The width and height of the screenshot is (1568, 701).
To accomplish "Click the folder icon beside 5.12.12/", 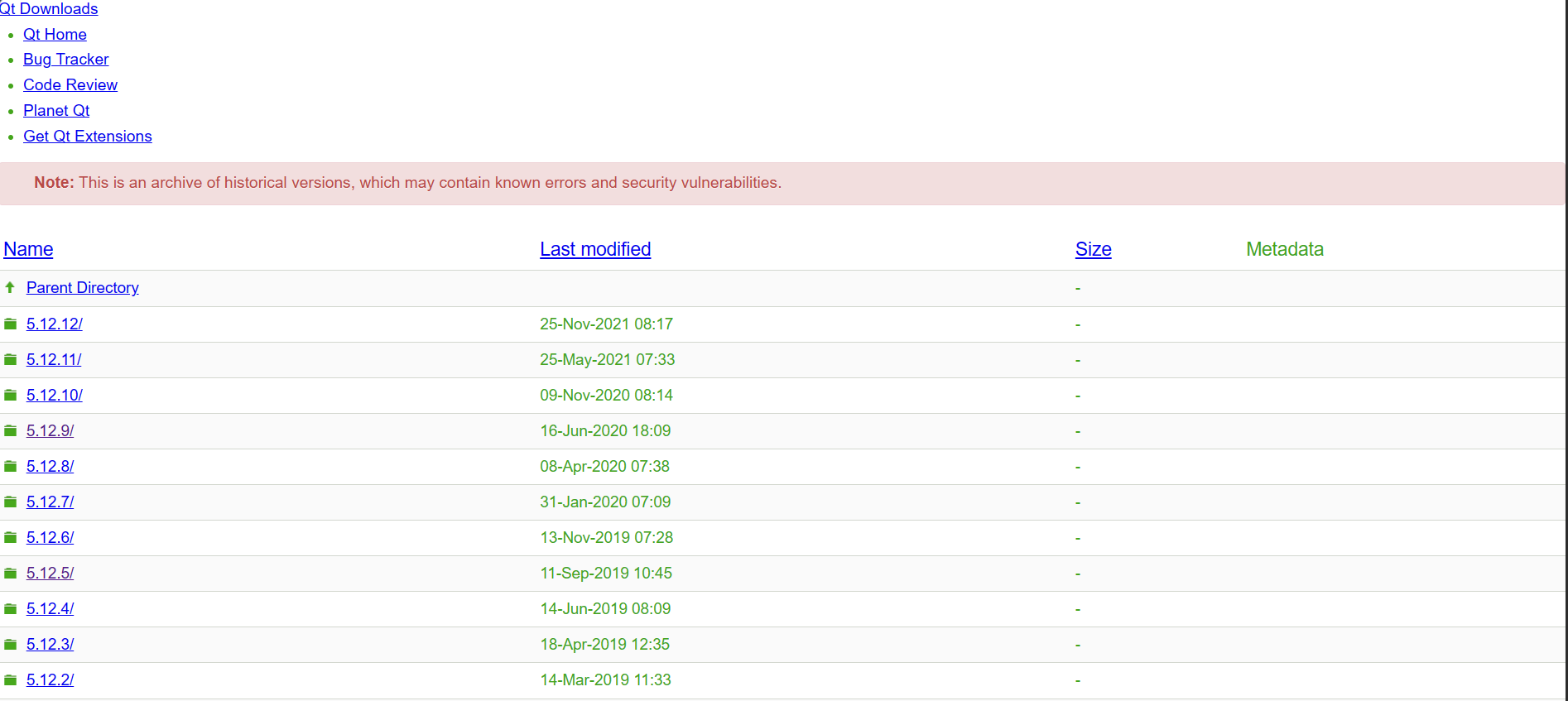I will point(10,324).
